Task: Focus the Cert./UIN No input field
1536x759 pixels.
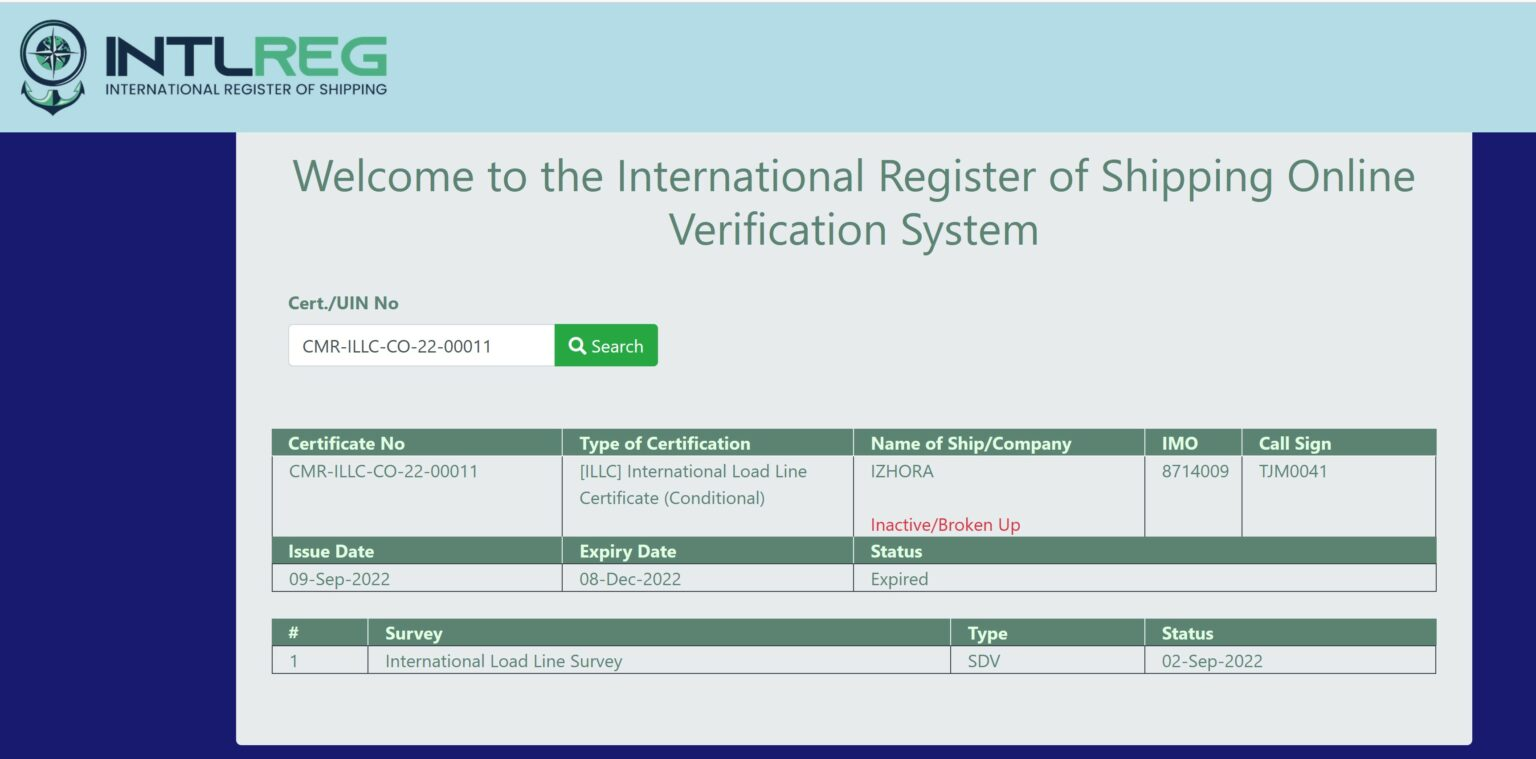Action: (x=421, y=345)
